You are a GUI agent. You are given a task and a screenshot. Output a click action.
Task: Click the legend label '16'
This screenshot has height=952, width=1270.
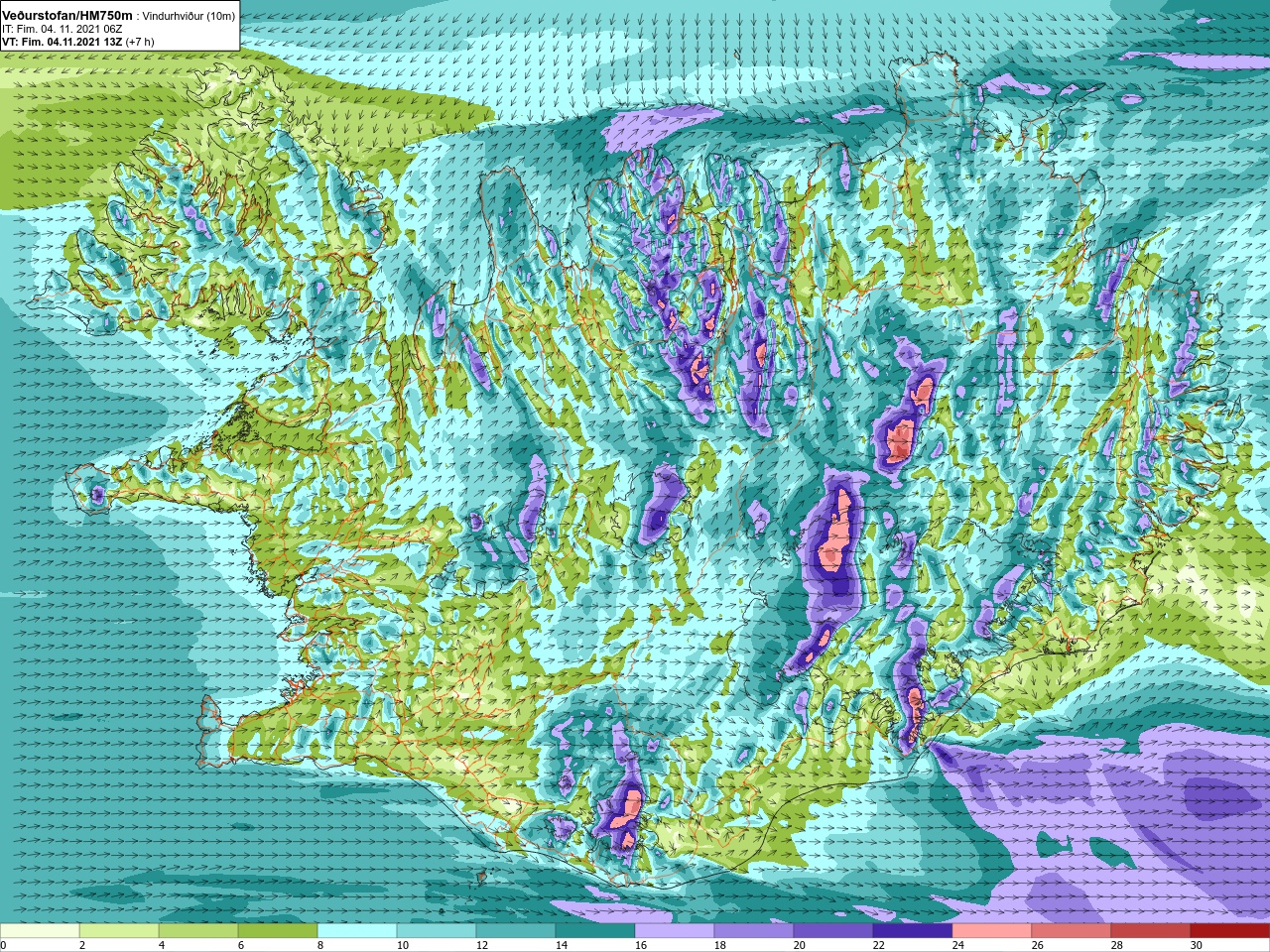(641, 945)
